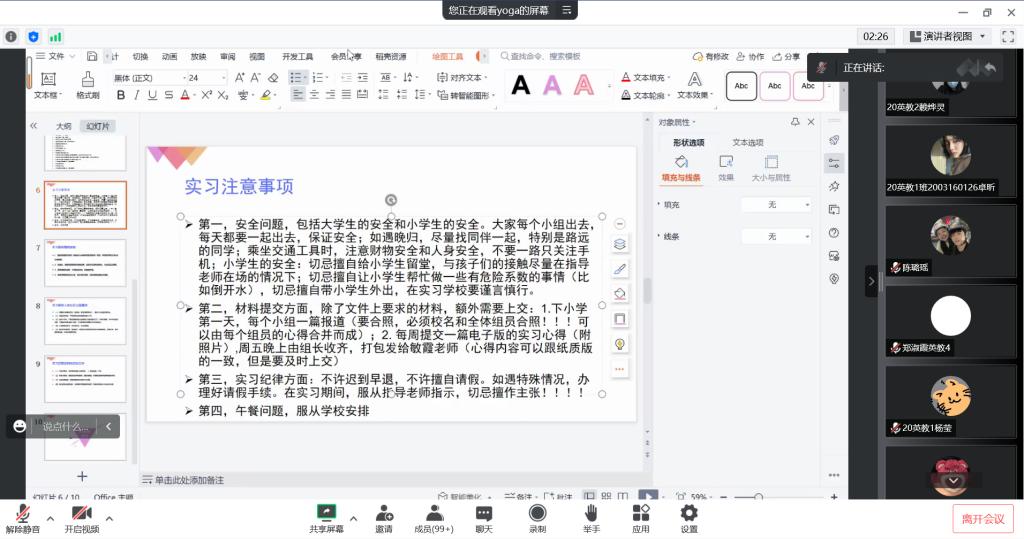Open the 填充 fill type dropdown
Viewport: 1024px width, 539px height.
click(776, 204)
